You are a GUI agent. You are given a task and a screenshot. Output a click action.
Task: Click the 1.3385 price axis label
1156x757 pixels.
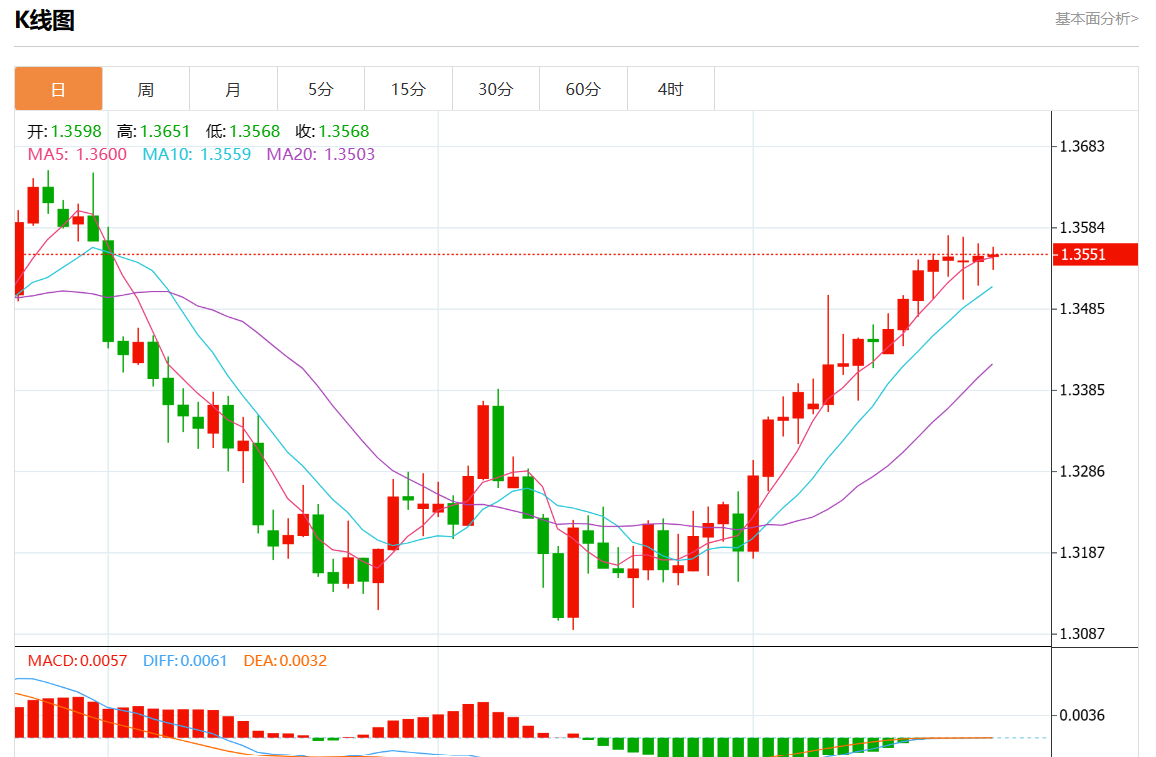click(1082, 389)
